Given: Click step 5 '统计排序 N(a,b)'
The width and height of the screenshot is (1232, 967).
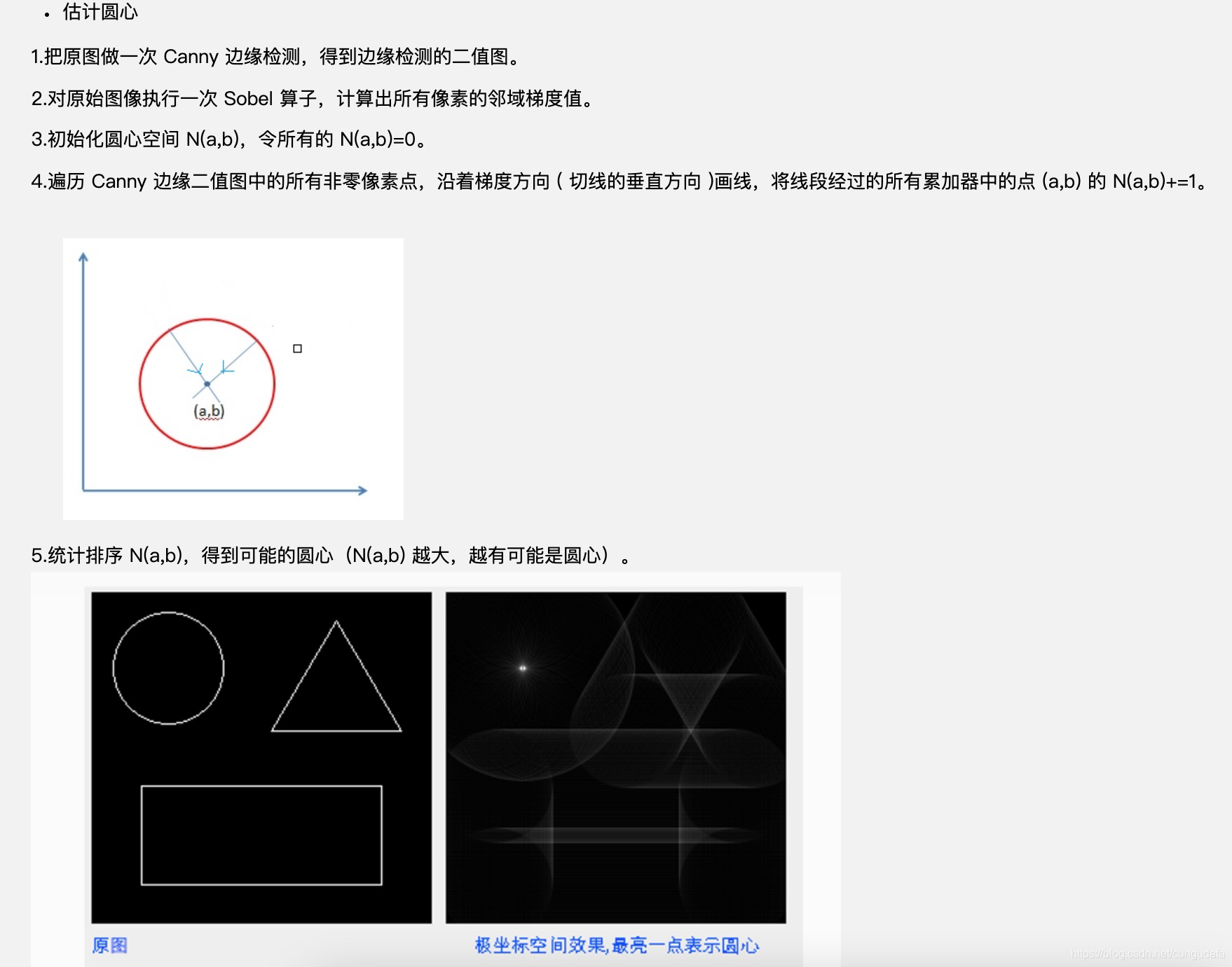Looking at the screenshot, I should 332,556.
